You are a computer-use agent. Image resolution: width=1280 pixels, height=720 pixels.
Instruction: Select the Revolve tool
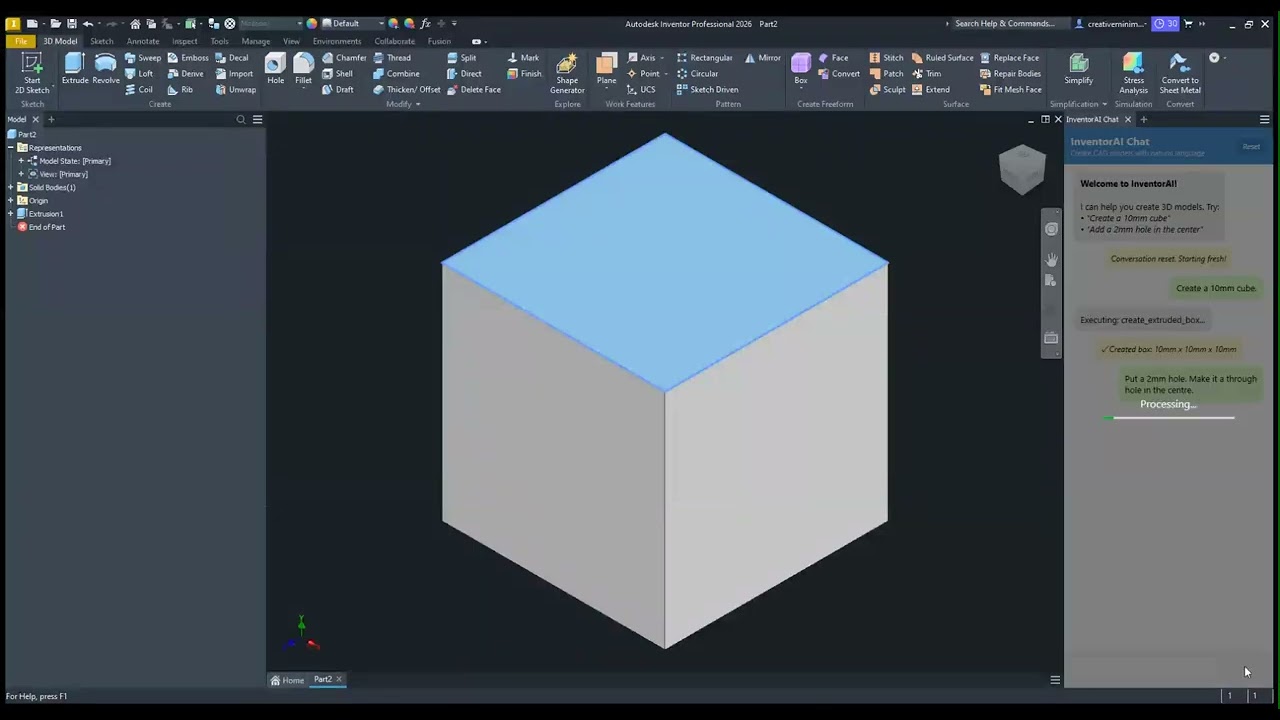[x=105, y=70]
